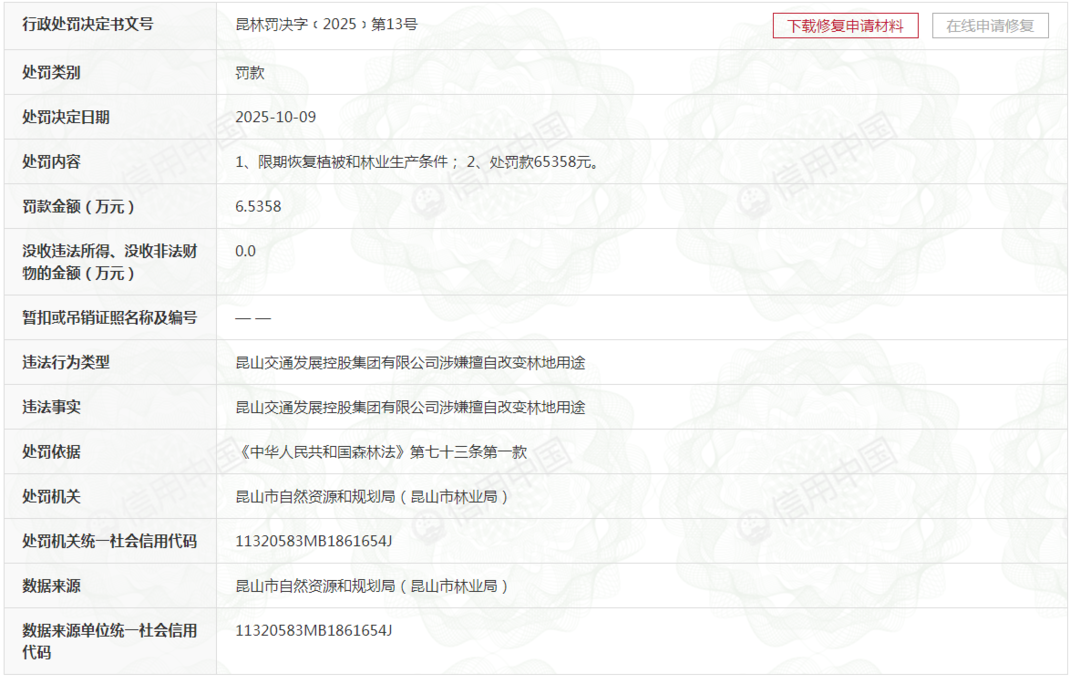Viewport: 1080px width, 684px height.
Task: Click the 处罚类别 value 罚款
Action: click(x=249, y=73)
